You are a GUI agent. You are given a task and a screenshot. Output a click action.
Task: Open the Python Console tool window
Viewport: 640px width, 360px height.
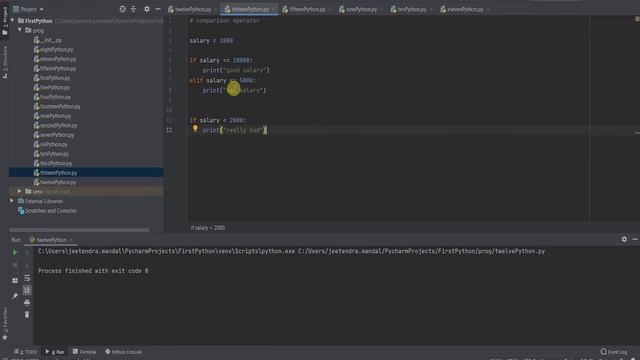point(124,352)
